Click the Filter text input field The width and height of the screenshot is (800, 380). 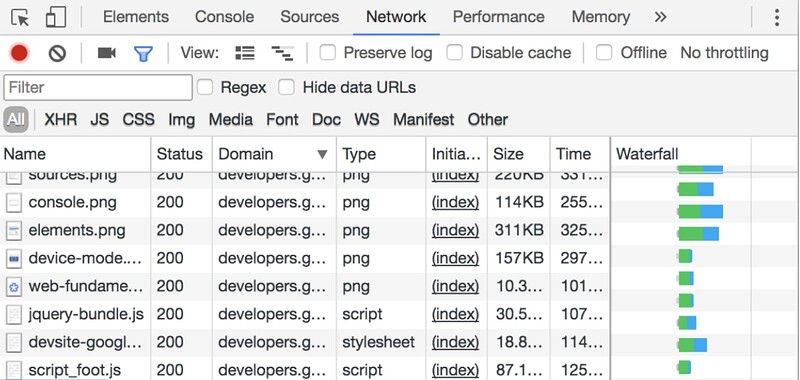click(x=98, y=87)
